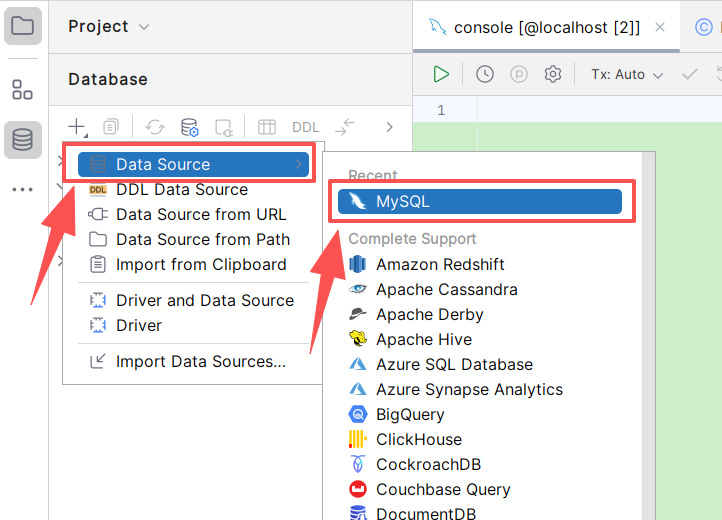Click the data source list scrollbar

649,336
